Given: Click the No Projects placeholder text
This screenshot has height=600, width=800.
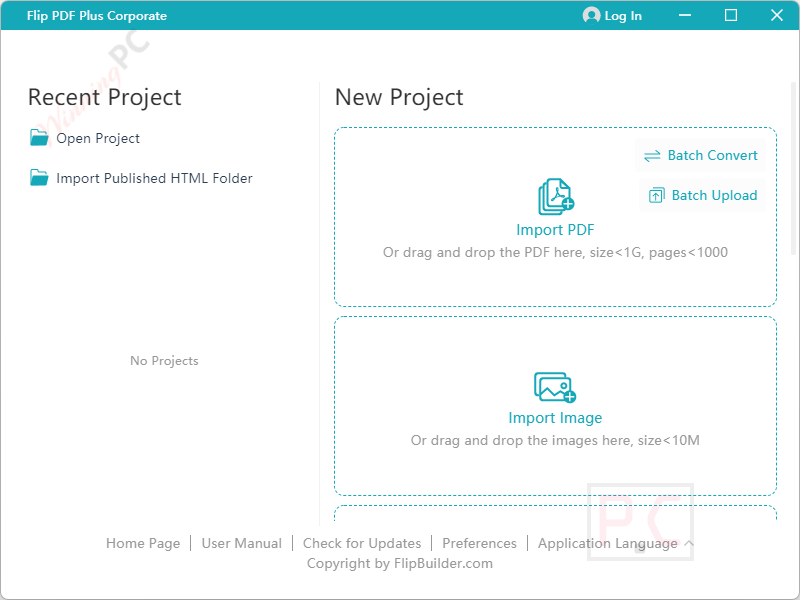Looking at the screenshot, I should pyautogui.click(x=164, y=361).
